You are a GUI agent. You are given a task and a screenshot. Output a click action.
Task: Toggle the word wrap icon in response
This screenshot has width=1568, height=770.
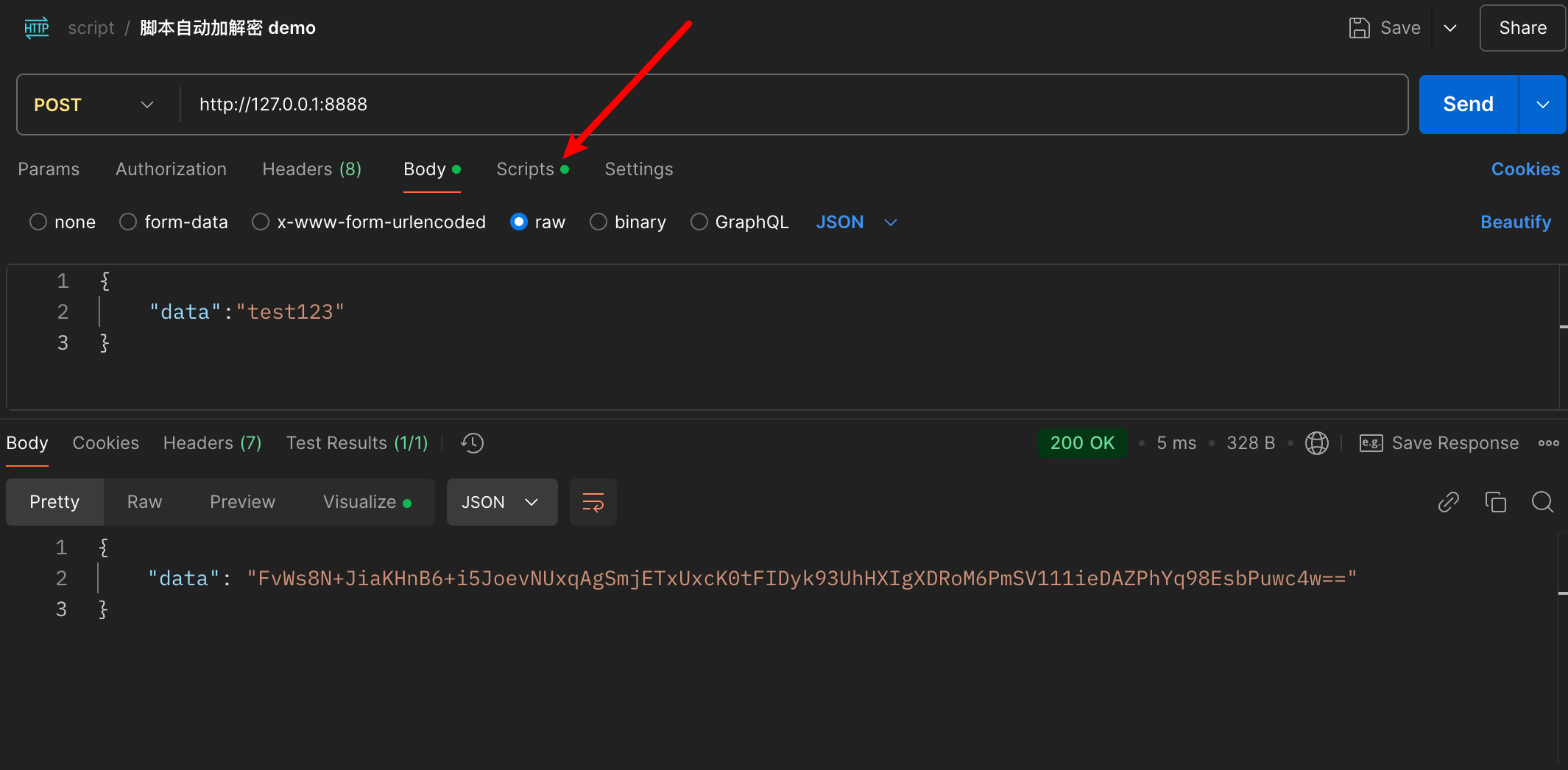coord(593,502)
